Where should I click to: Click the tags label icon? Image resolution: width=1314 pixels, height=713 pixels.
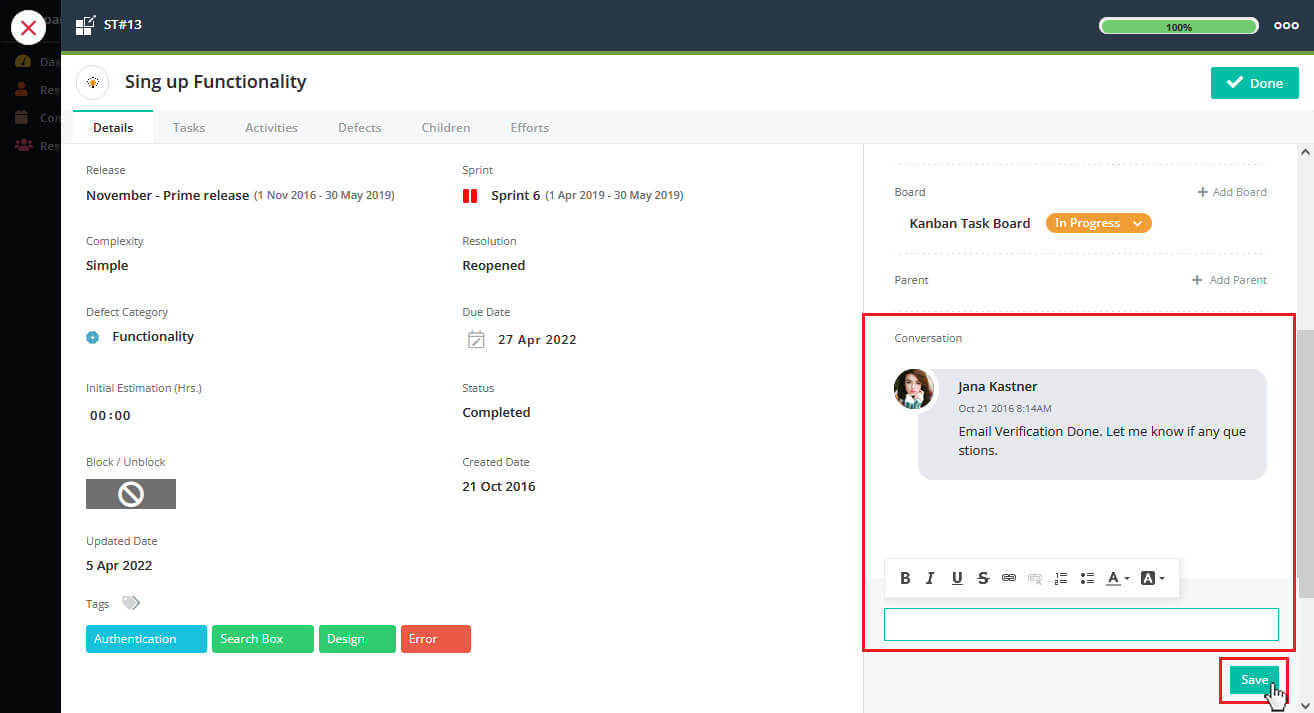(131, 603)
